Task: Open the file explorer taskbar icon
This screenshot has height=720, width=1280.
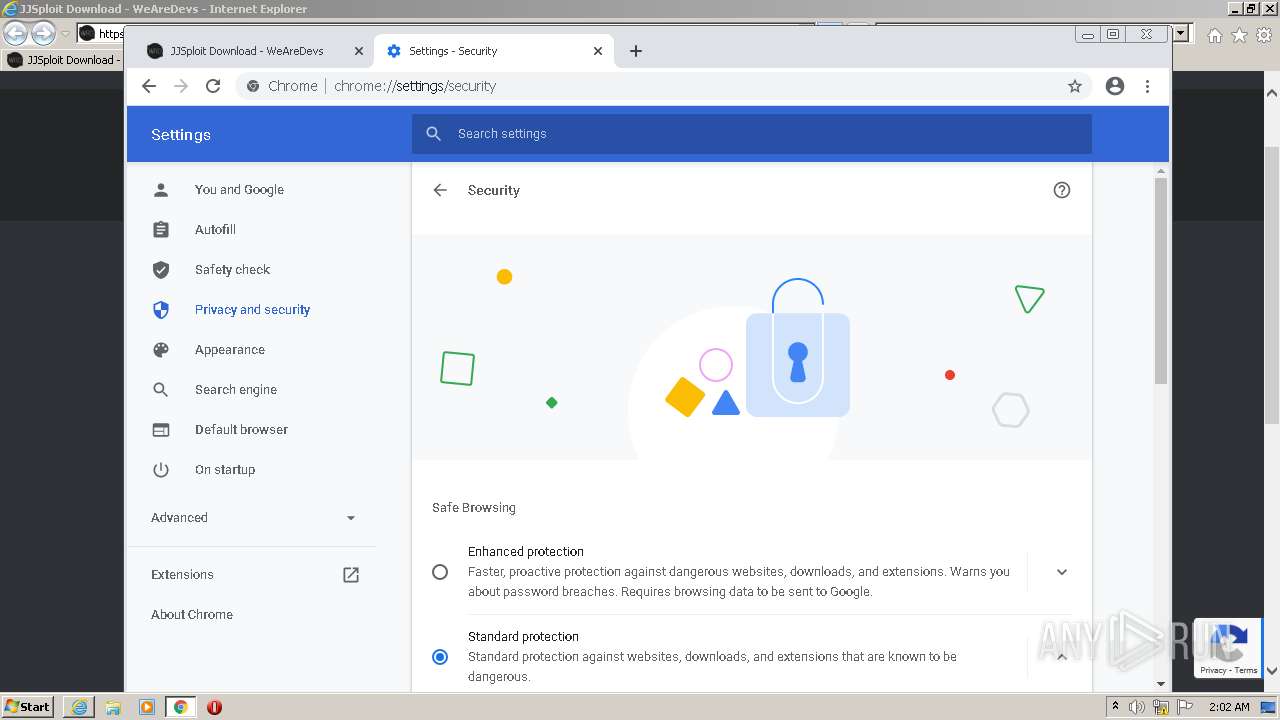Action: 113,707
